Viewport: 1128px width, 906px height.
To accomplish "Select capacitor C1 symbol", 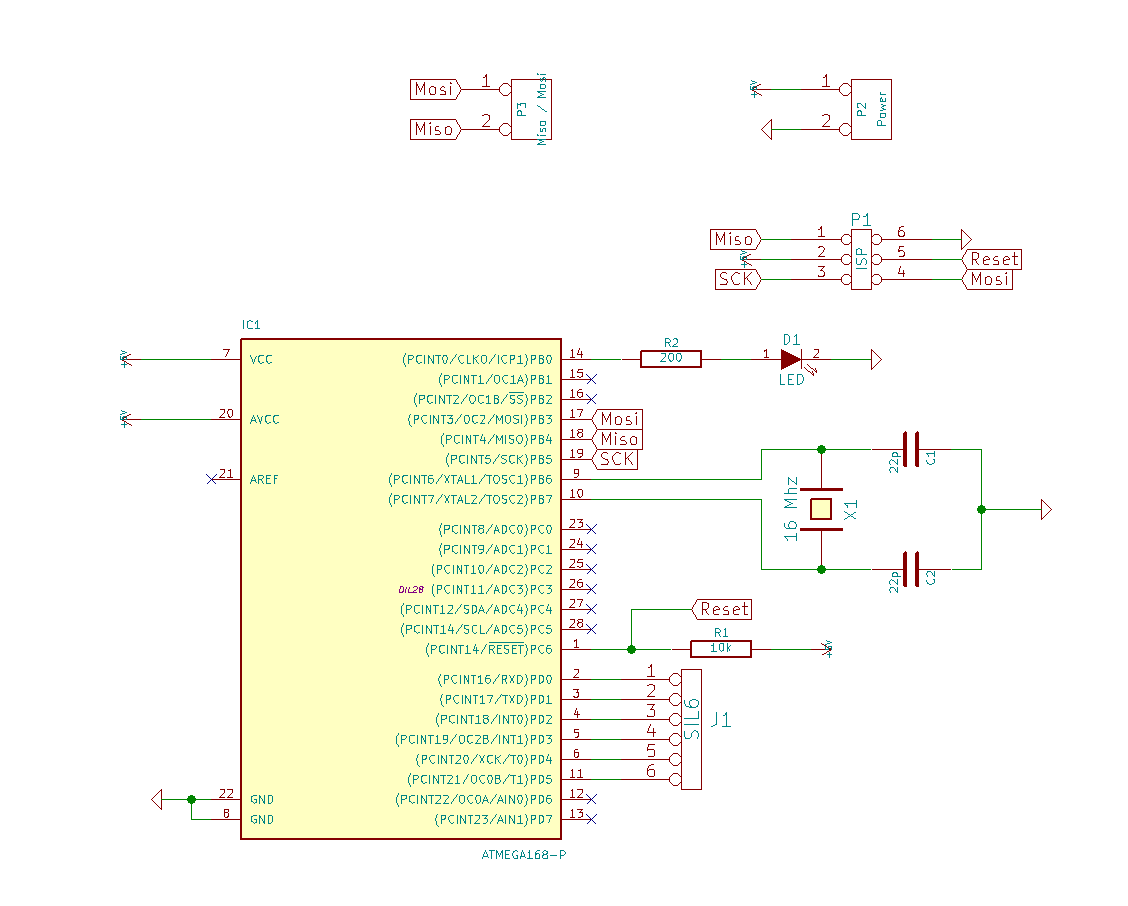I will point(911,450).
